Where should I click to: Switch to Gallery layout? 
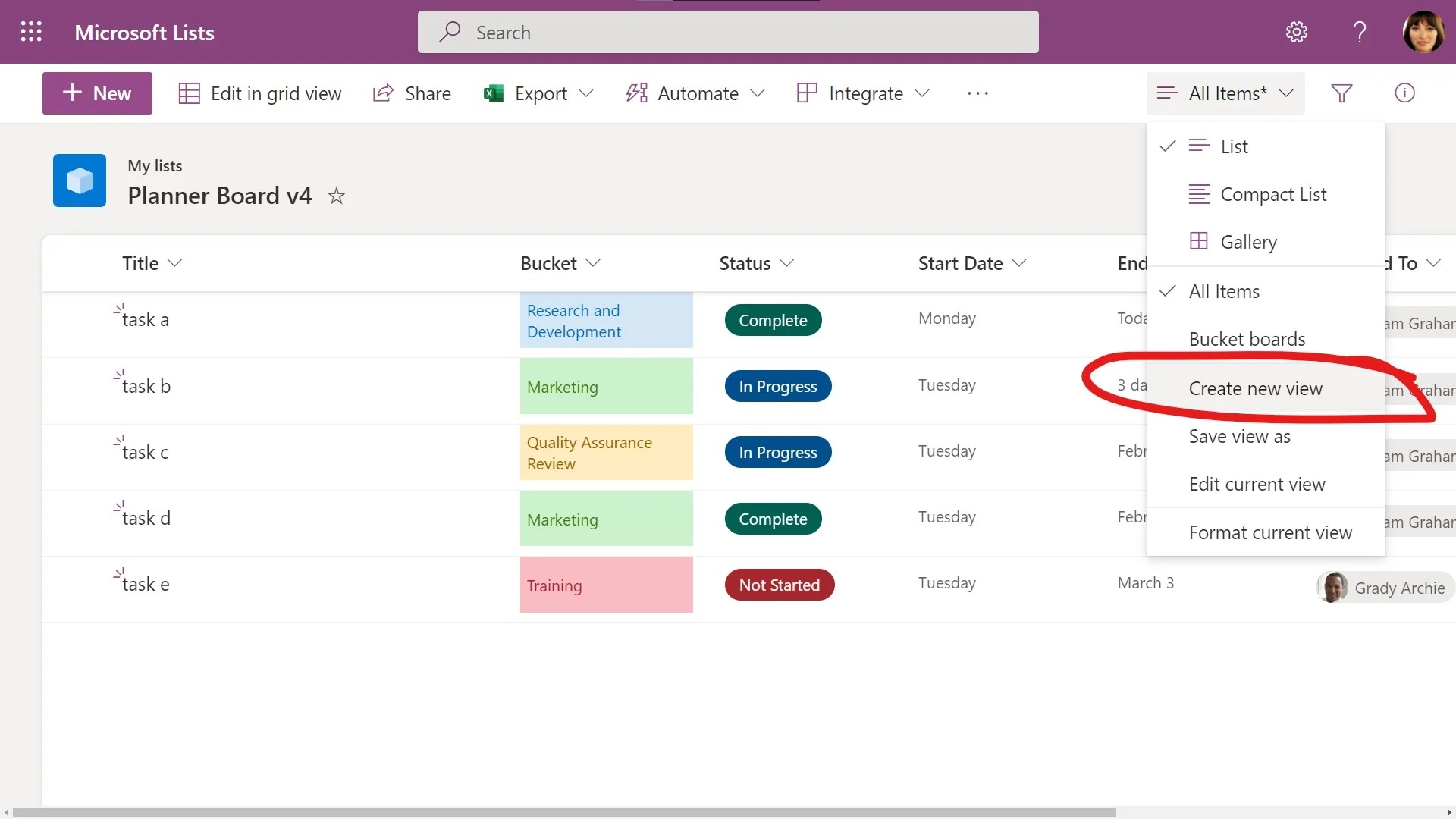click(1248, 242)
